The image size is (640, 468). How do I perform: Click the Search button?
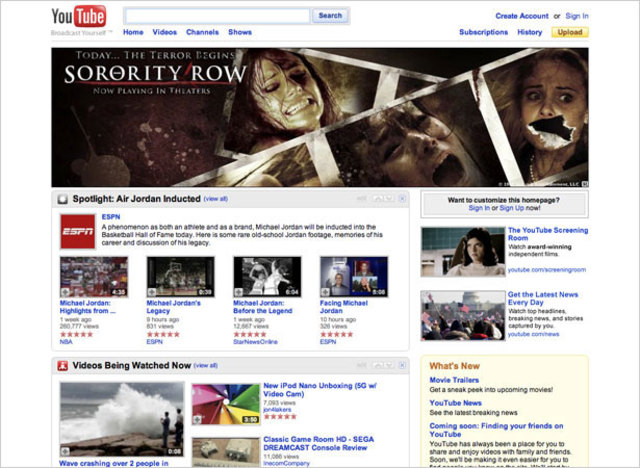pyautogui.click(x=330, y=16)
